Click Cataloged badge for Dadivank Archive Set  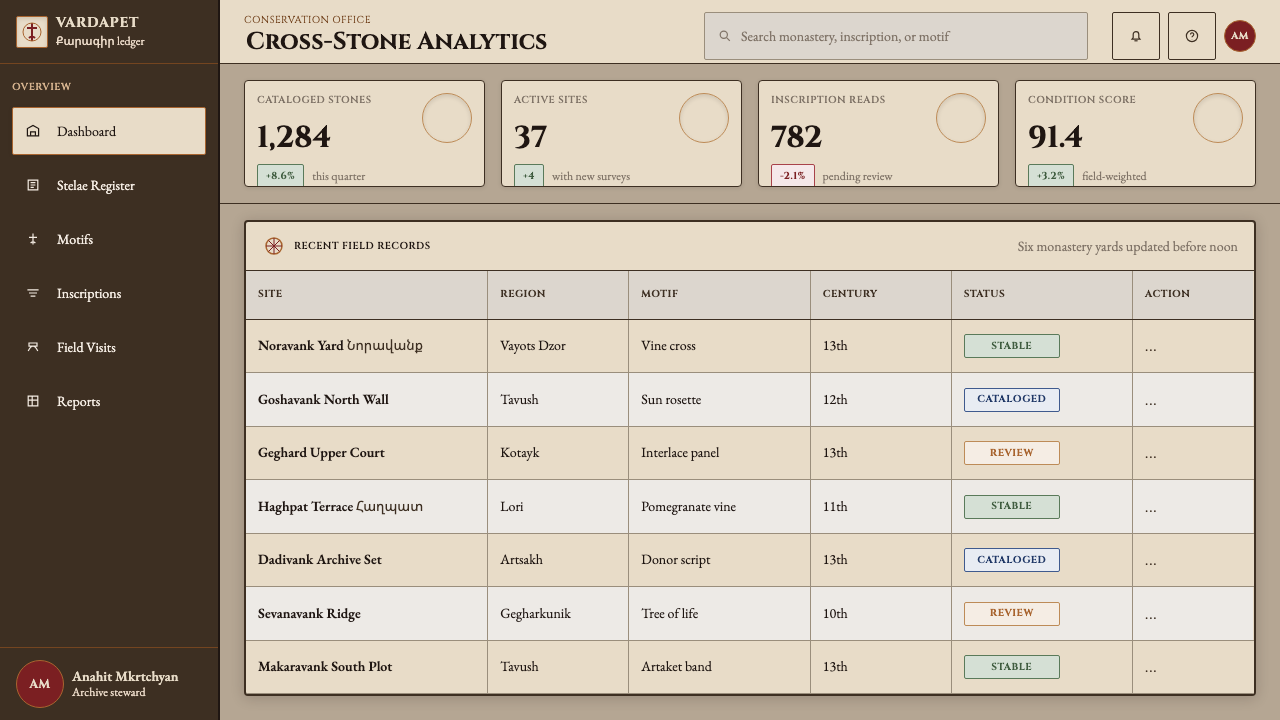coord(1011,560)
